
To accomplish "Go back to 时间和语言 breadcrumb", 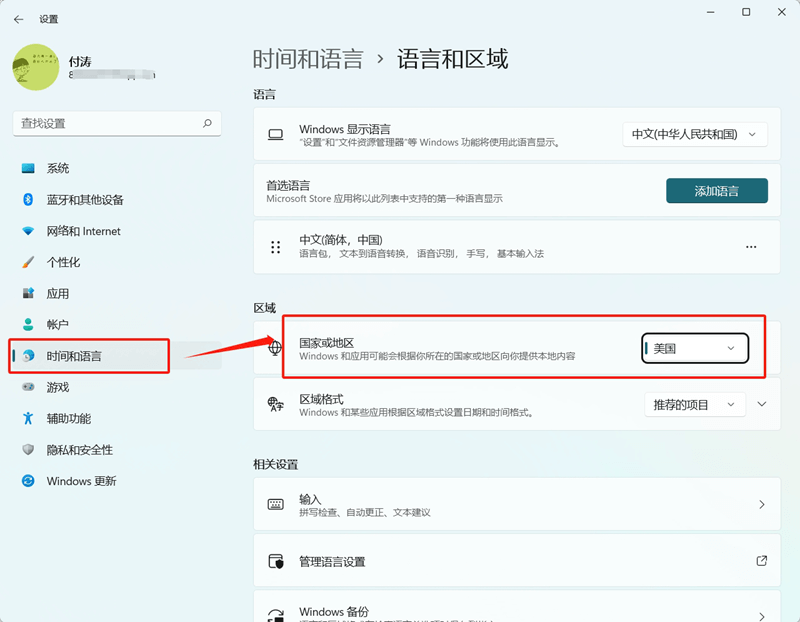I will click(x=308, y=59).
